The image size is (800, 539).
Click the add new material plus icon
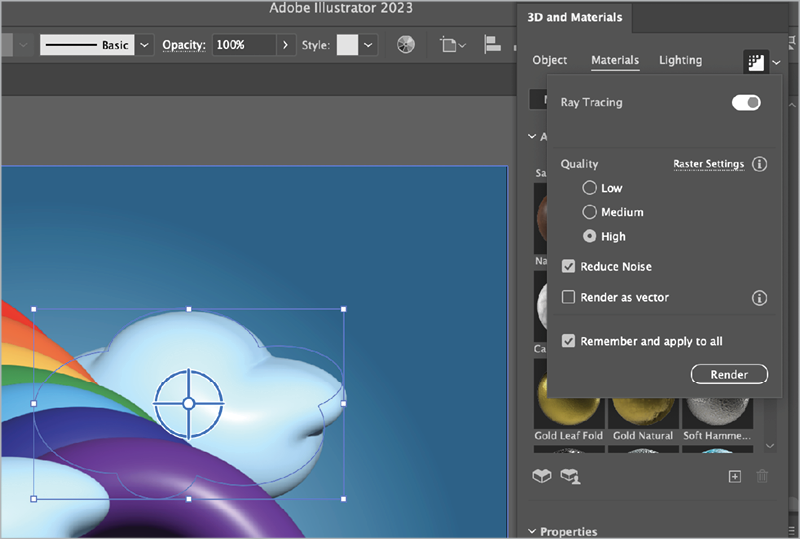[x=735, y=477]
